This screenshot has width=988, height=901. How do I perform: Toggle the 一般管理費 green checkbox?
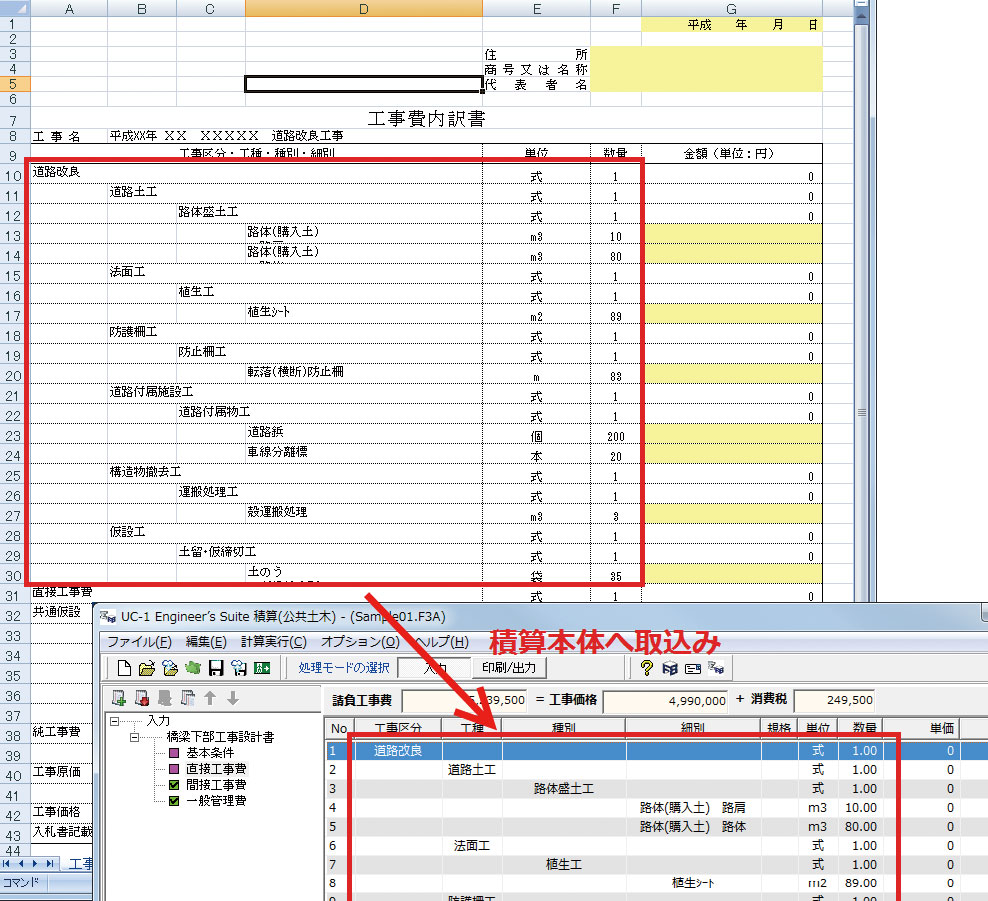(175, 801)
